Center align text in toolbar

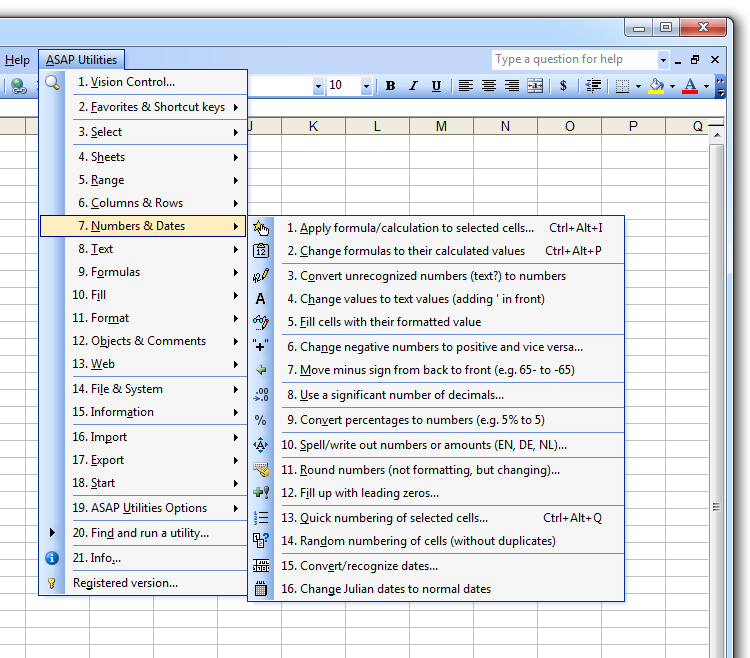click(x=488, y=86)
